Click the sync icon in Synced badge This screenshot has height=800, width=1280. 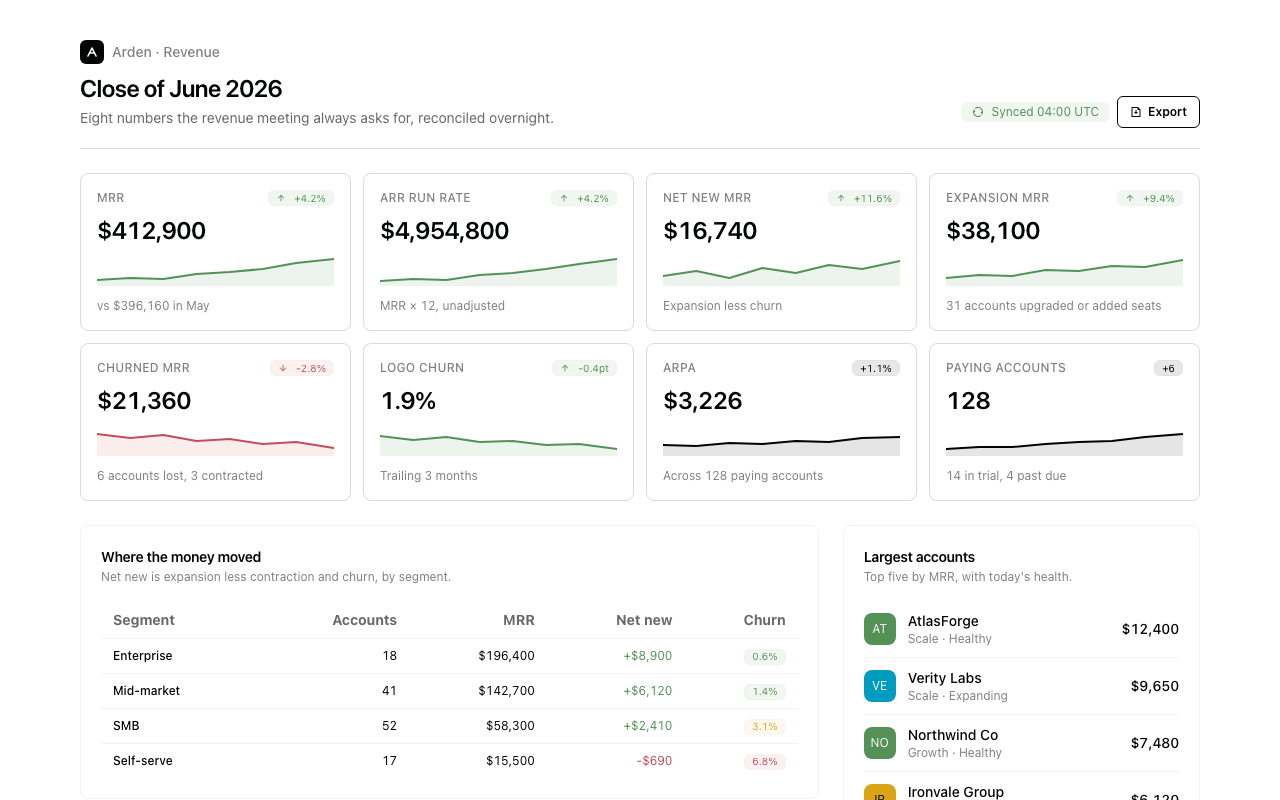[978, 112]
